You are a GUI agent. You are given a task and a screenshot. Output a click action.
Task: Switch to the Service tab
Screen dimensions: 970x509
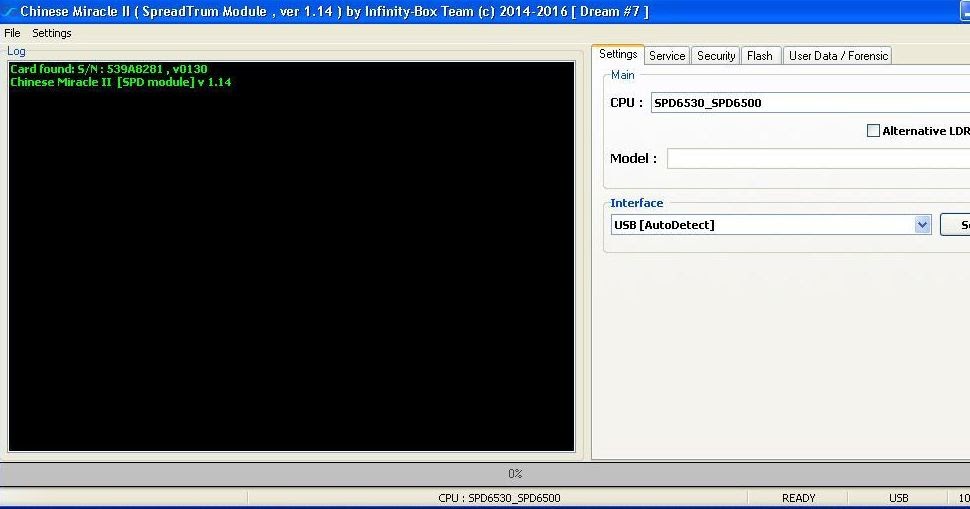click(667, 56)
